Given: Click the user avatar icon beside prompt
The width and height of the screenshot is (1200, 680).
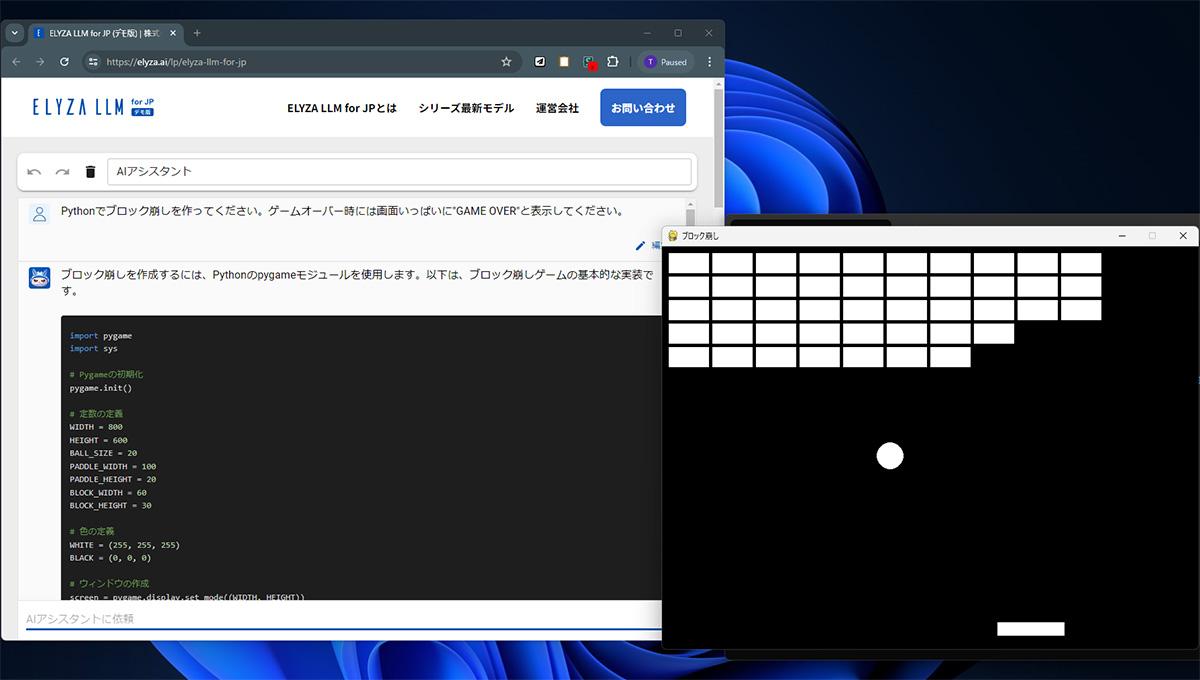Looking at the screenshot, I should tap(39, 213).
